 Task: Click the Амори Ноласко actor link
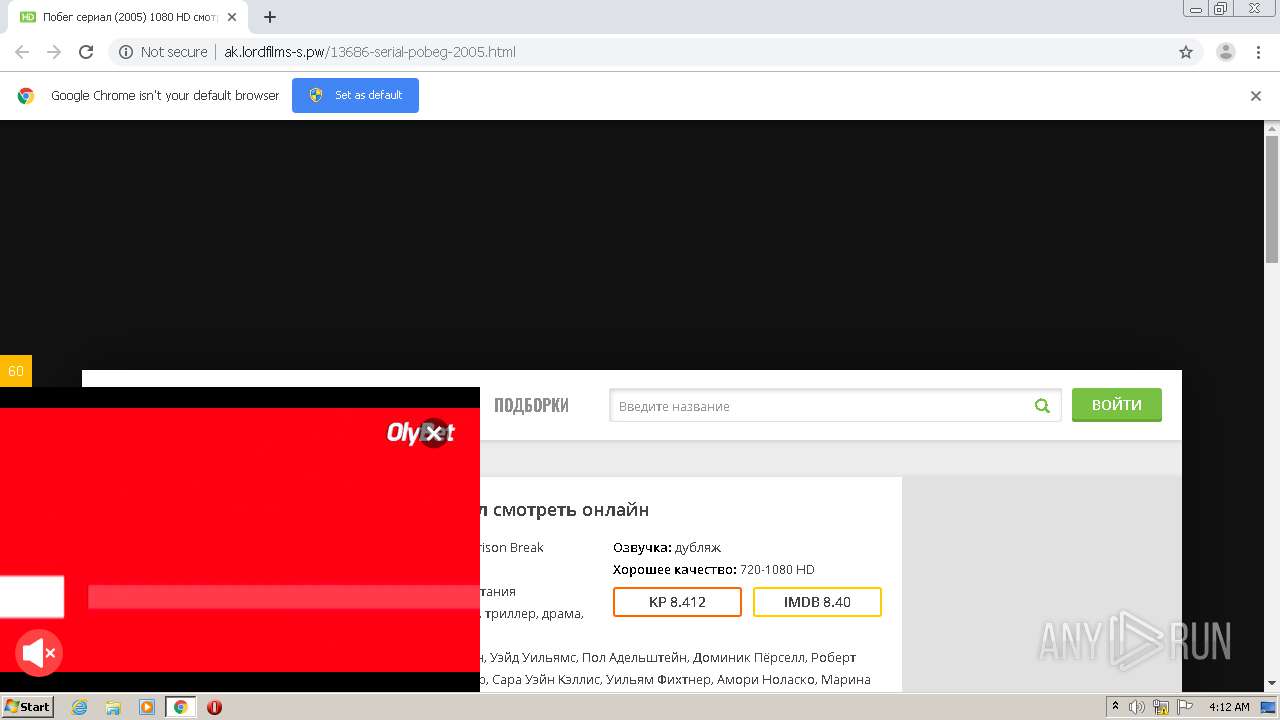768,679
